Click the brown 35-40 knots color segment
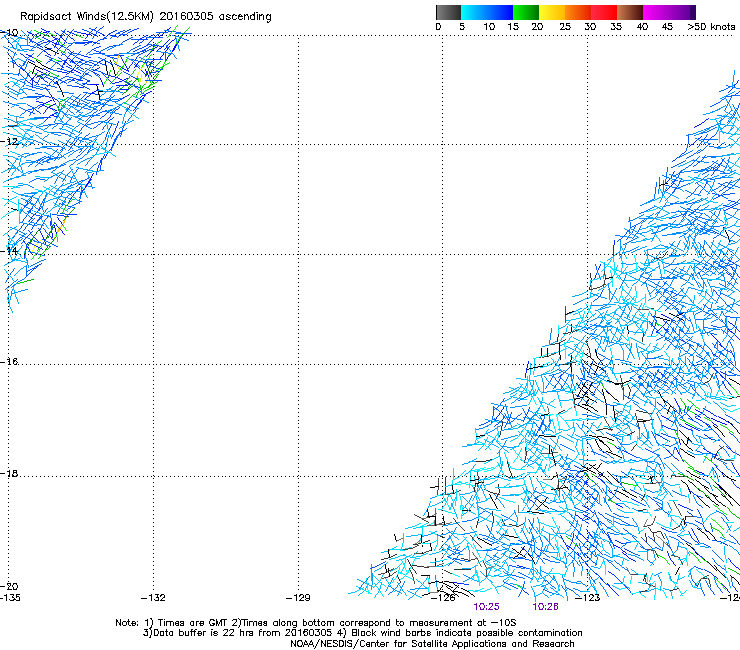The image size is (740, 650). click(x=630, y=12)
